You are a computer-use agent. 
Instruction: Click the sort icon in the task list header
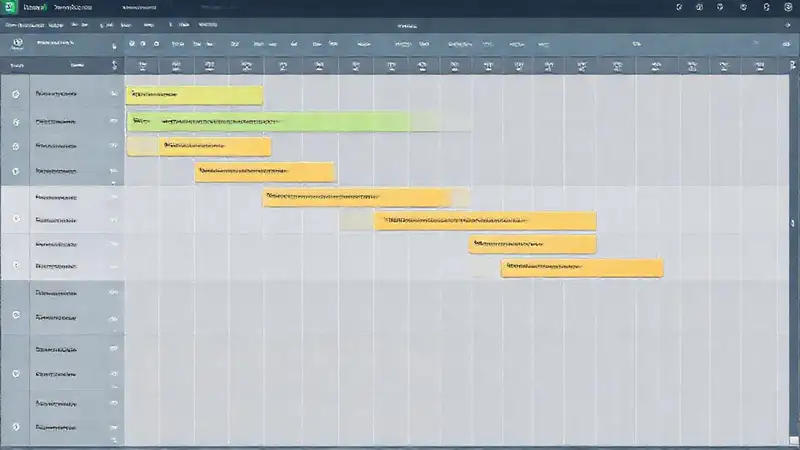point(114,65)
